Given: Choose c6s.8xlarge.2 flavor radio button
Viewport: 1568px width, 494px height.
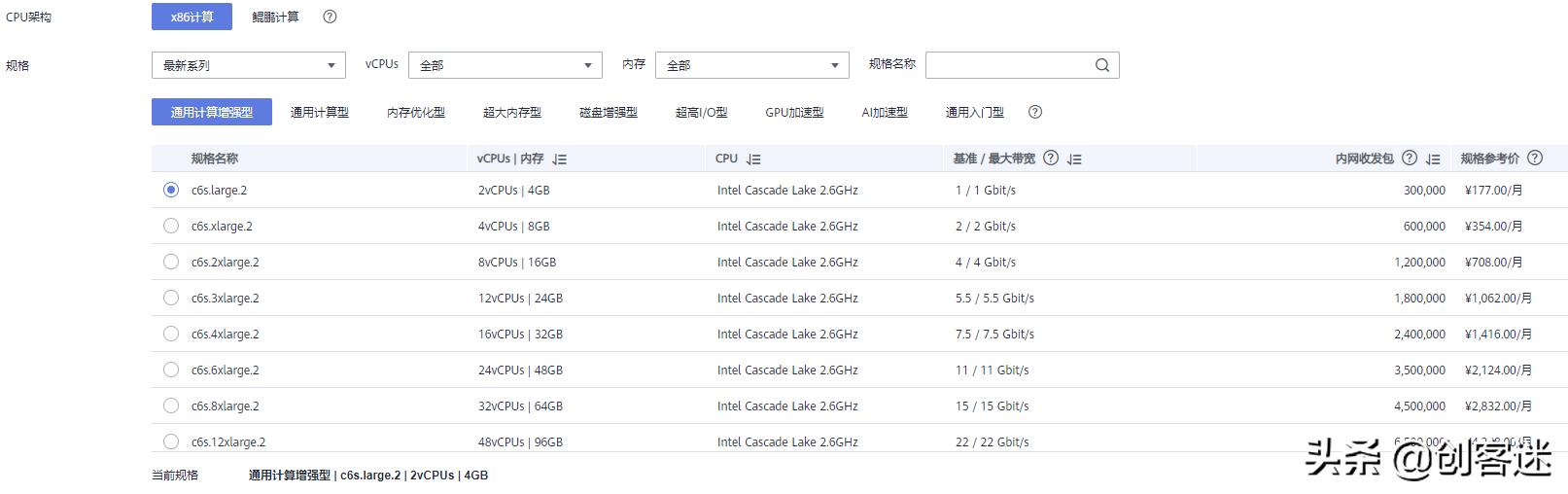Looking at the screenshot, I should [171, 406].
